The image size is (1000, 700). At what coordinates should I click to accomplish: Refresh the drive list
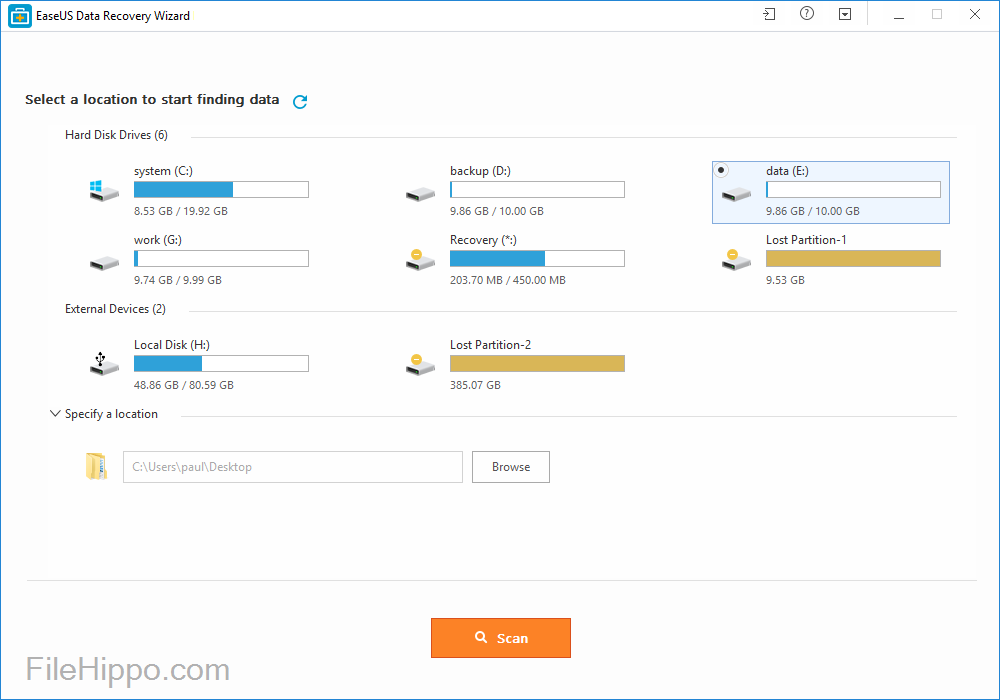300,100
